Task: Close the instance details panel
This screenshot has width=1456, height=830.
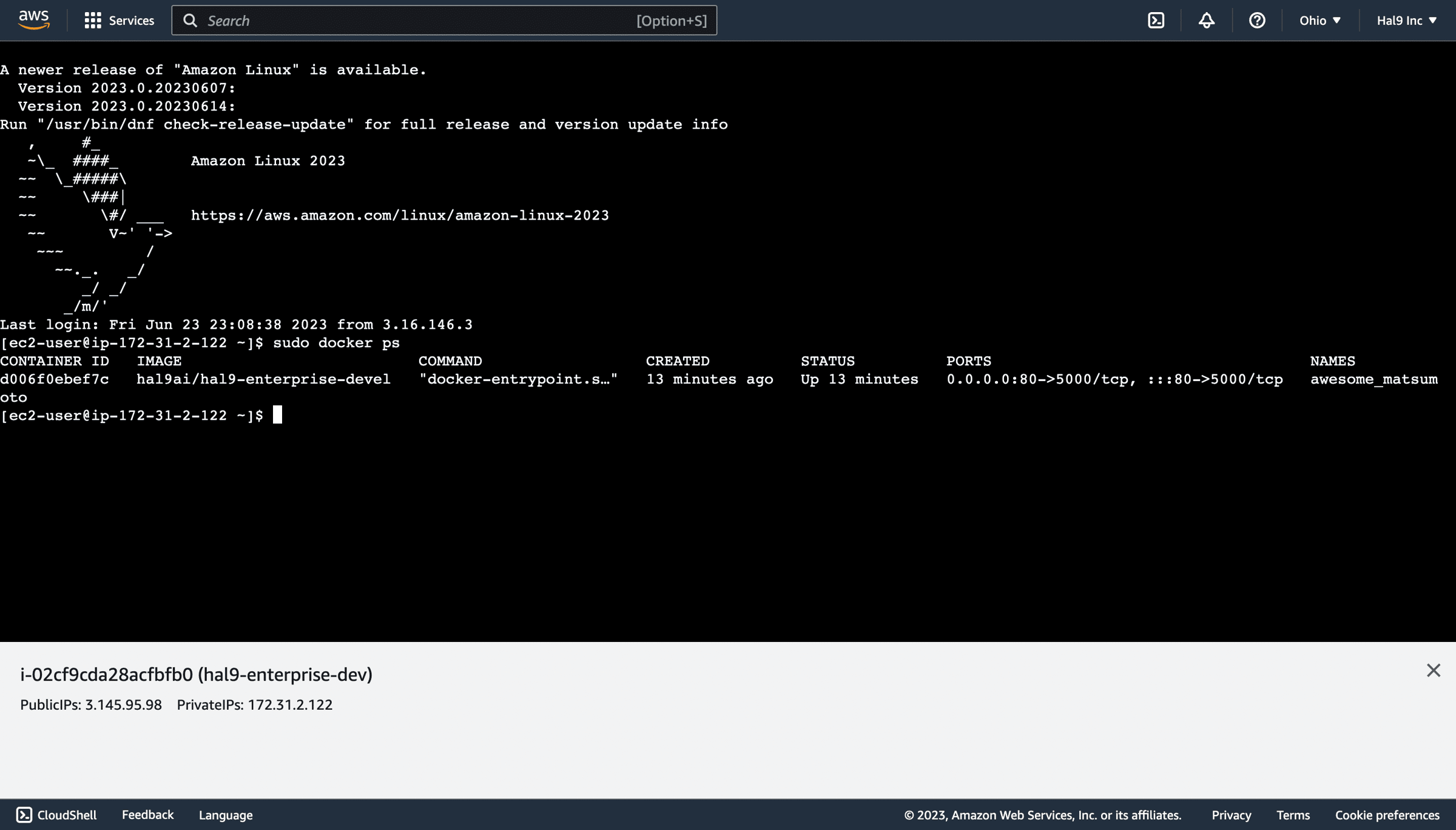Action: click(x=1434, y=670)
